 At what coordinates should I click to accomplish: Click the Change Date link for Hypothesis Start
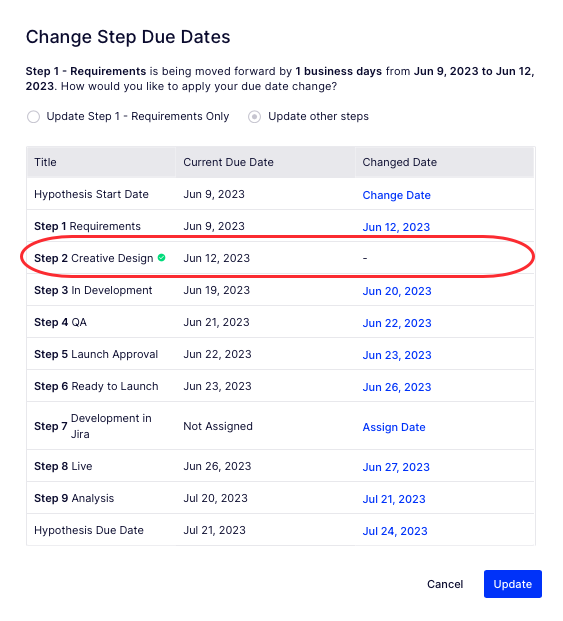pyautogui.click(x=396, y=195)
